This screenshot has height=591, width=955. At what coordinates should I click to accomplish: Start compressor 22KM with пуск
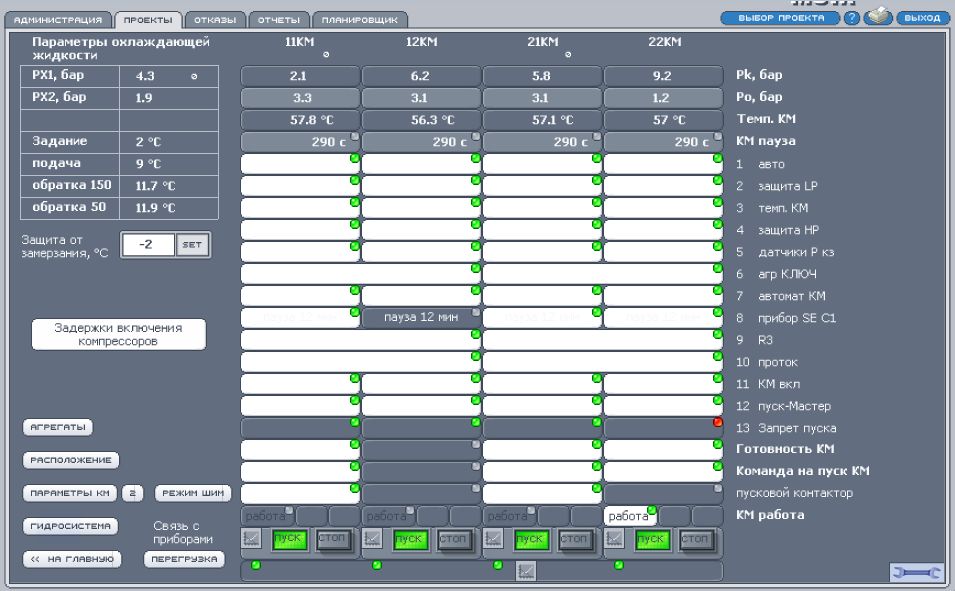pos(652,539)
